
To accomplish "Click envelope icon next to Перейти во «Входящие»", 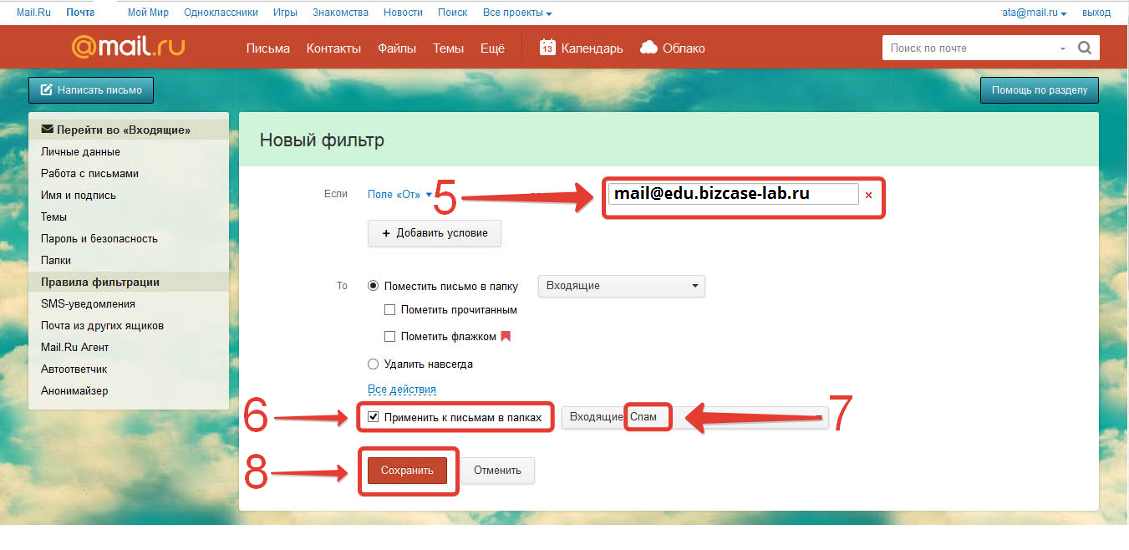I will point(47,130).
